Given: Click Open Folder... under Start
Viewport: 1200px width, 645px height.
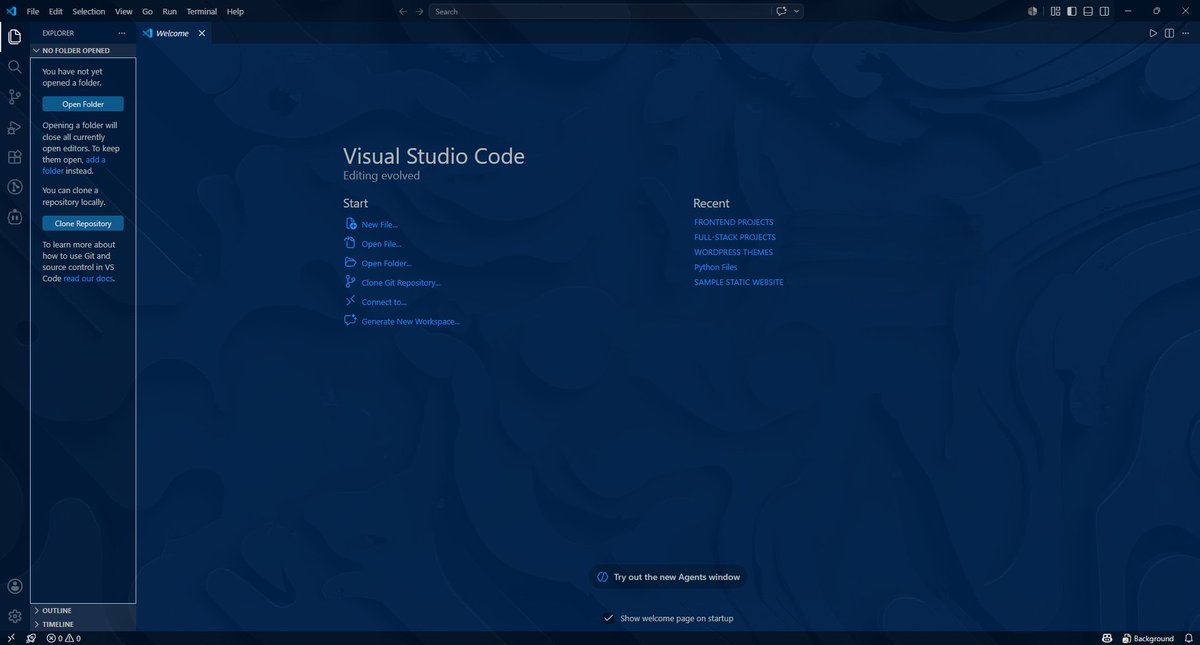Looking at the screenshot, I should tap(378, 263).
